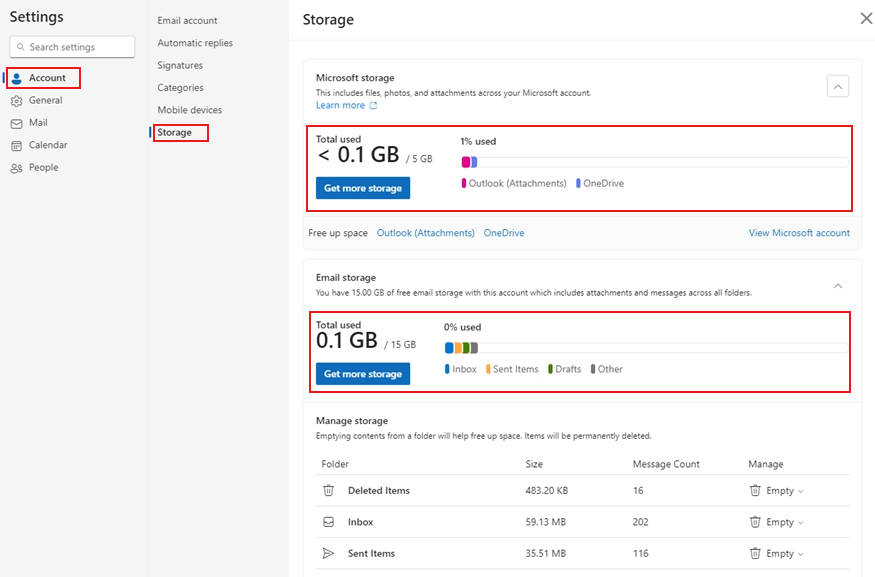Click trash icon in Inbox Manage column
Viewport: 875px width, 577px height.
[755, 522]
